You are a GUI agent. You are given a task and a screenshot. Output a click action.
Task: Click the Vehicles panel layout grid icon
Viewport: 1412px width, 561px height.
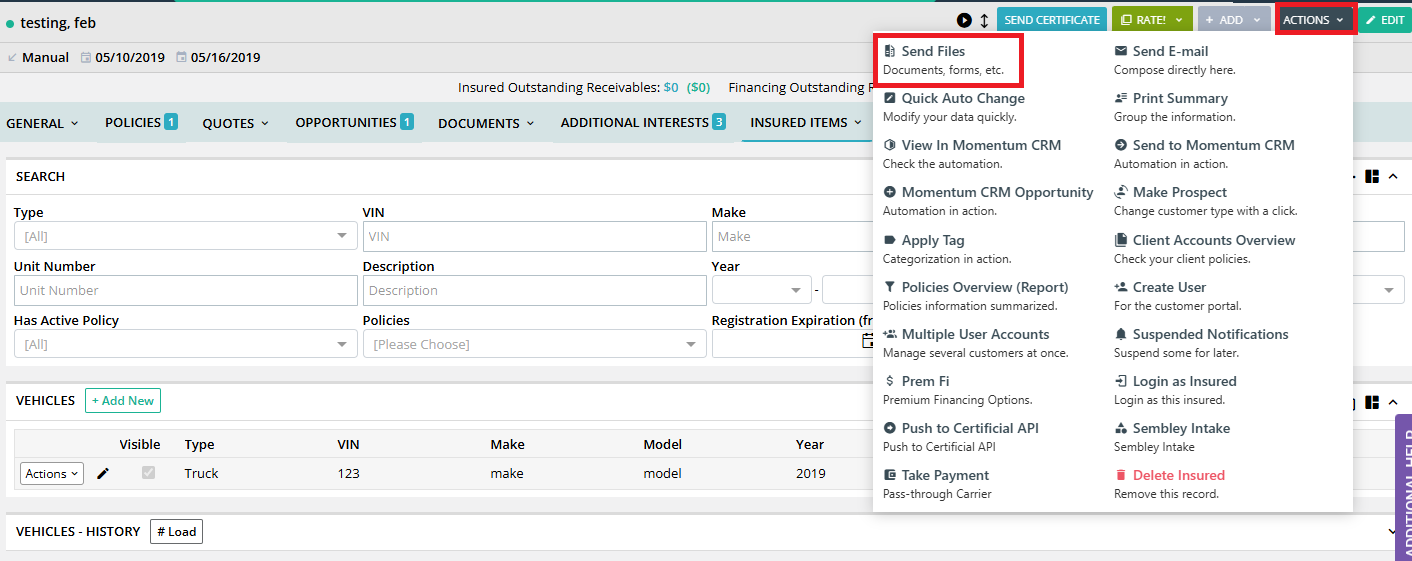pos(1372,401)
